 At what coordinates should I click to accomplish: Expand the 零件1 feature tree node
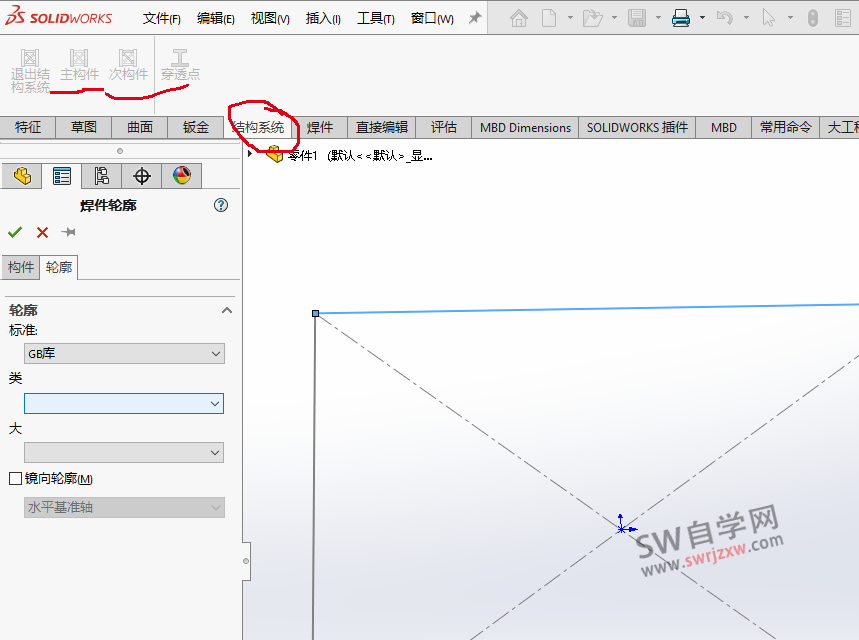pyautogui.click(x=249, y=155)
